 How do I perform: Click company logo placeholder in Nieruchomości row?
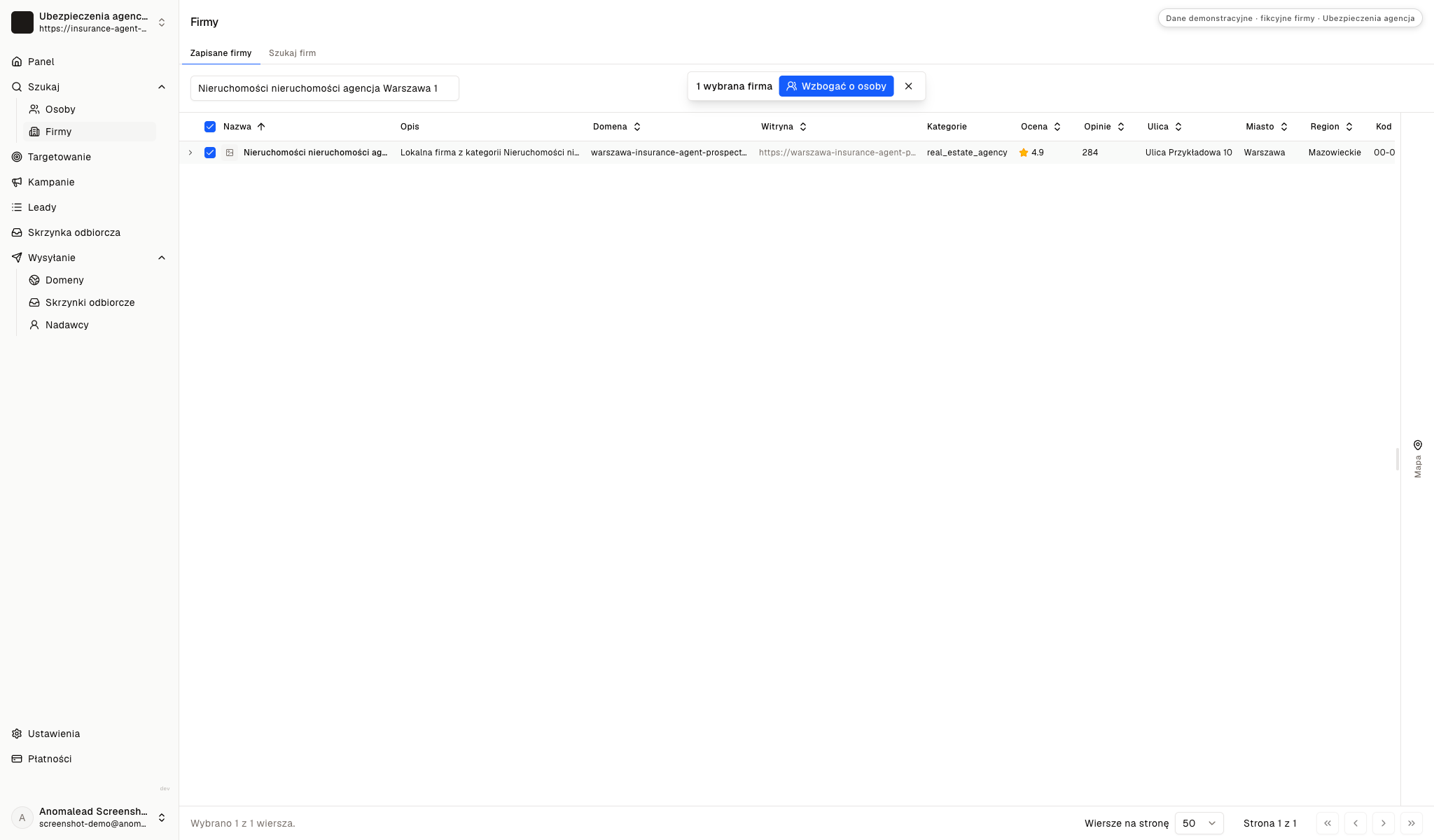pyautogui.click(x=230, y=153)
